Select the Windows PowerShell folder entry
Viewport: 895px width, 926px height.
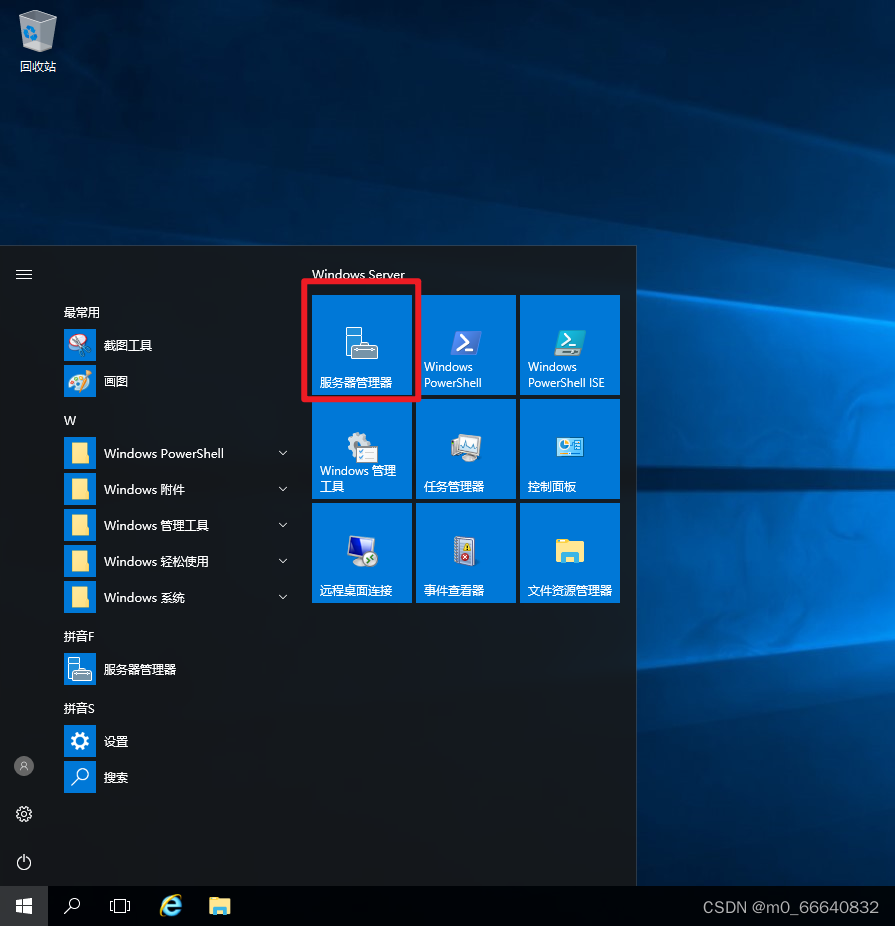click(x=177, y=453)
